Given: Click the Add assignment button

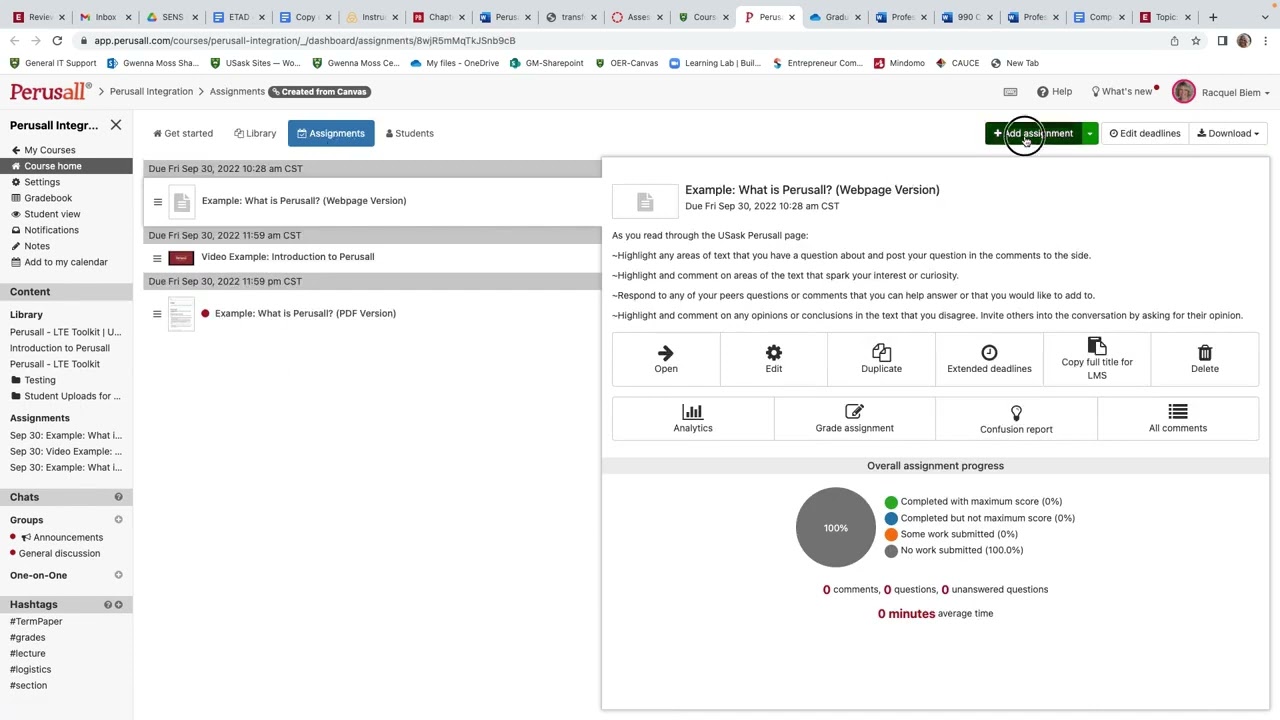Looking at the screenshot, I should [x=1033, y=133].
